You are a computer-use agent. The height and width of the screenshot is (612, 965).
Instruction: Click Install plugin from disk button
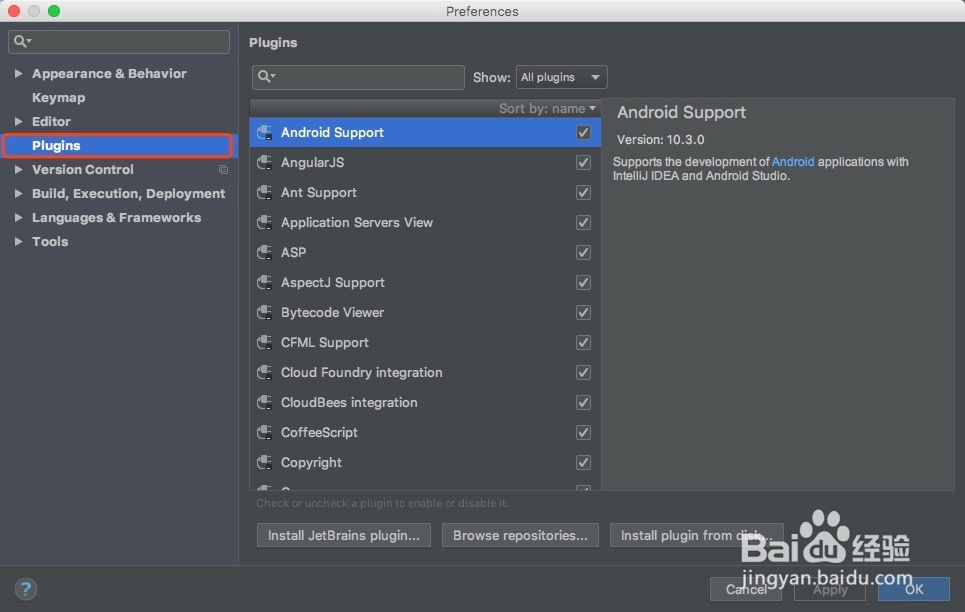tap(696, 536)
